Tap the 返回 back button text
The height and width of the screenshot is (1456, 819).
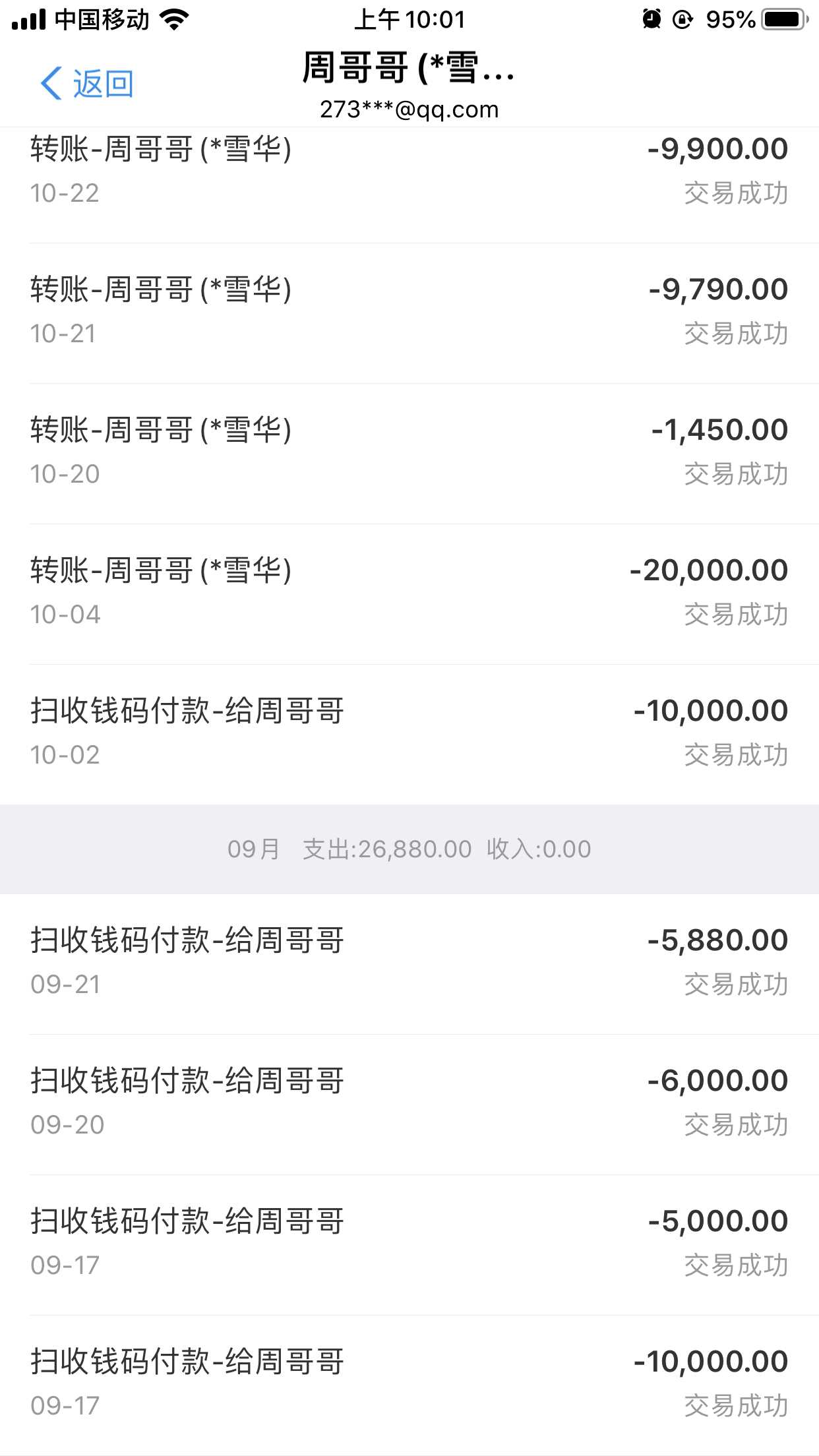(104, 84)
